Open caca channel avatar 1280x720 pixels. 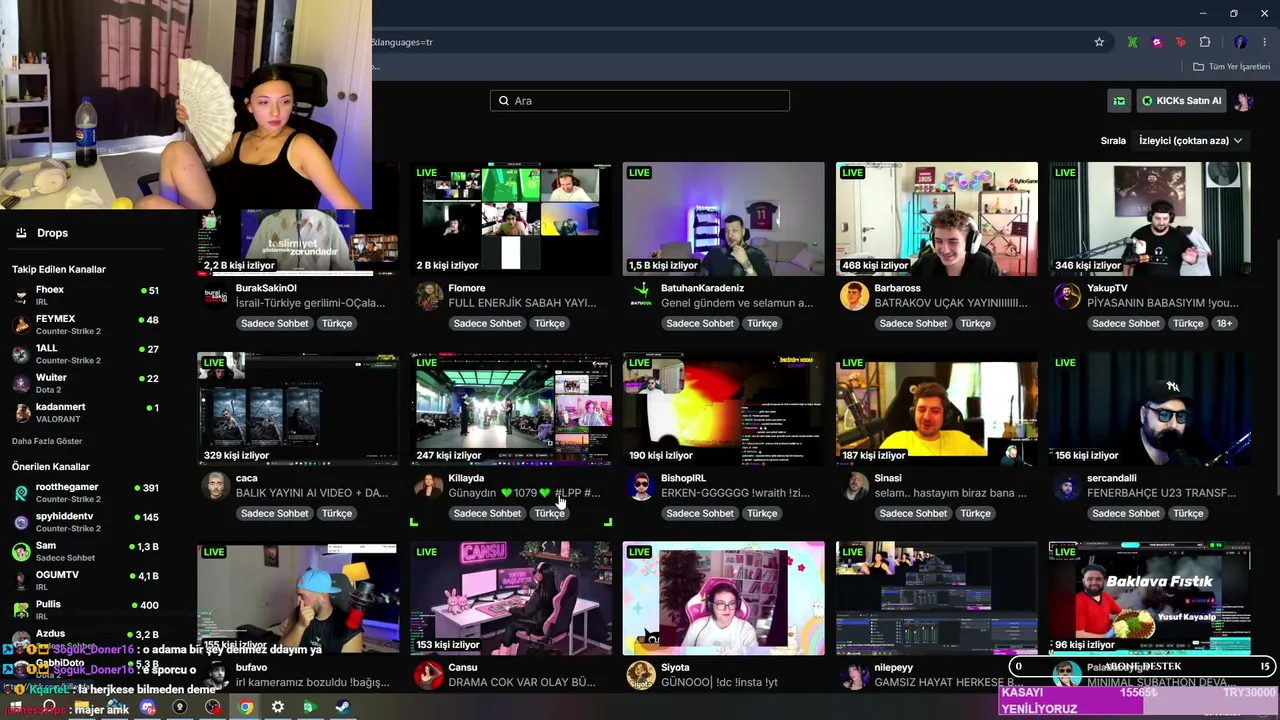[215, 486]
